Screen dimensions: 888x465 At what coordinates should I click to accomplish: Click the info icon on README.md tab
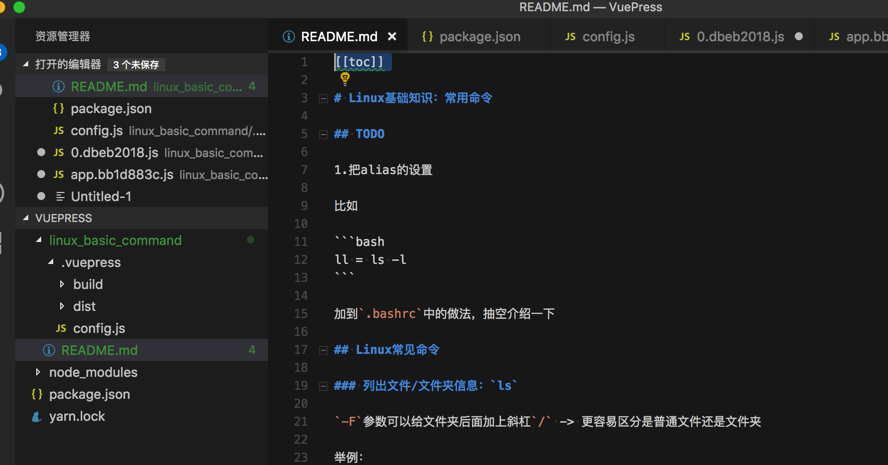point(289,37)
